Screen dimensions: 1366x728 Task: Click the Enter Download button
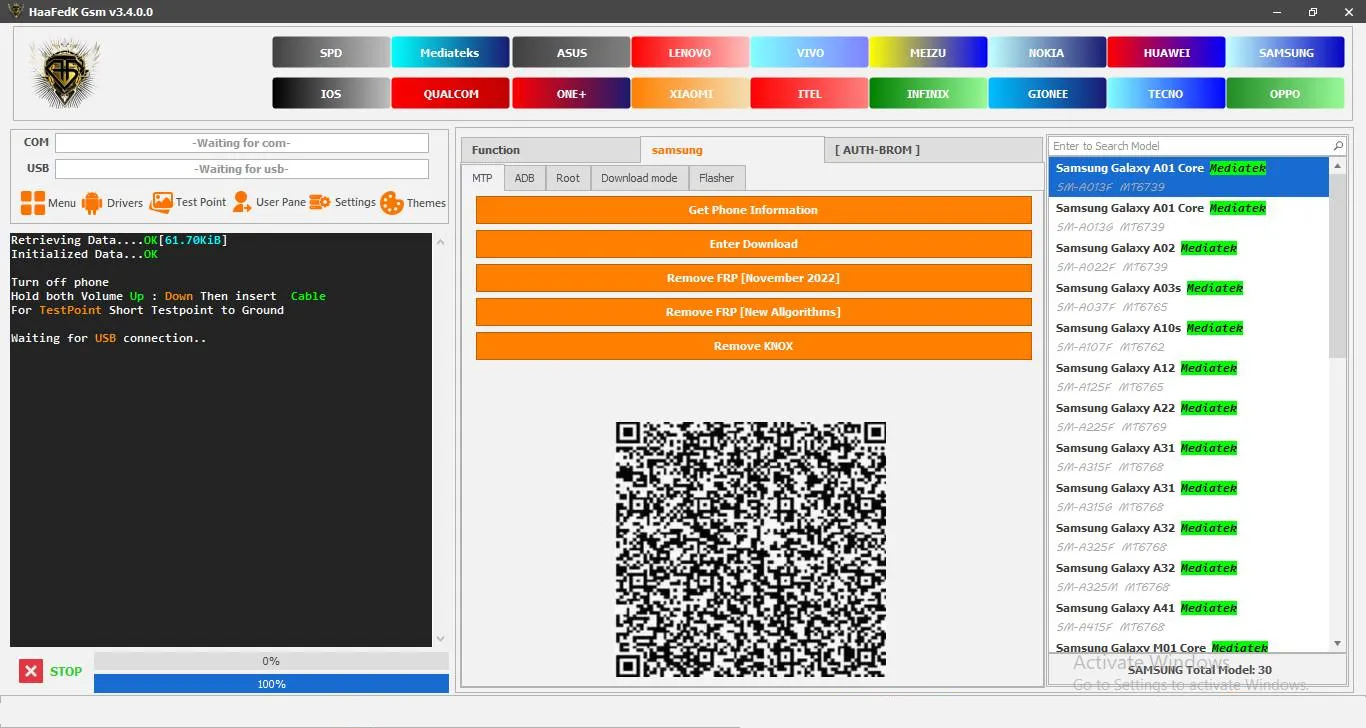pos(753,244)
